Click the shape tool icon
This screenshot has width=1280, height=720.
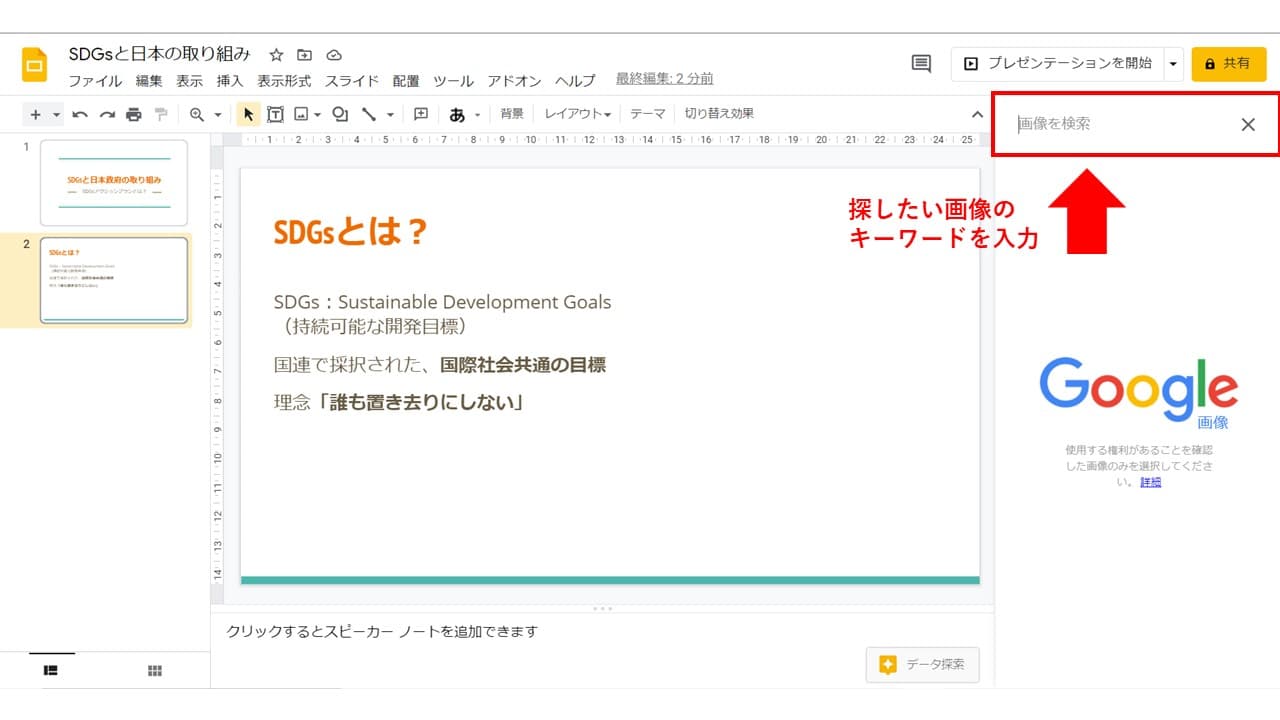pos(339,115)
